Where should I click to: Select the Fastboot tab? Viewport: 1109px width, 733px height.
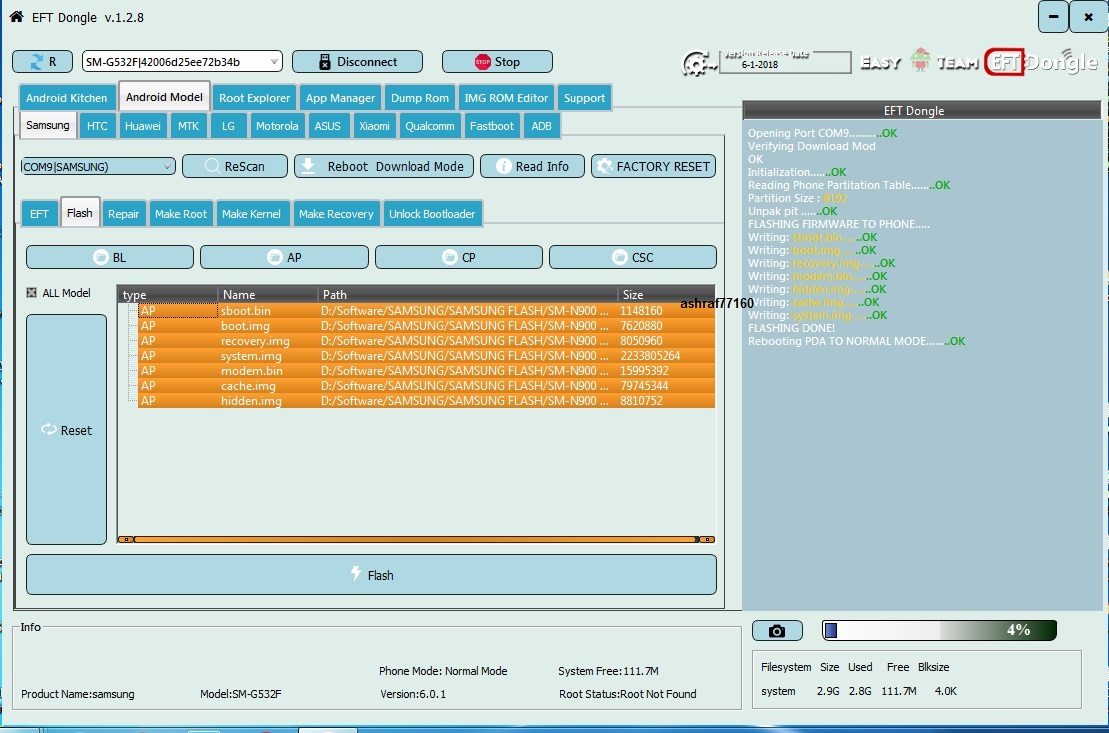(x=492, y=126)
